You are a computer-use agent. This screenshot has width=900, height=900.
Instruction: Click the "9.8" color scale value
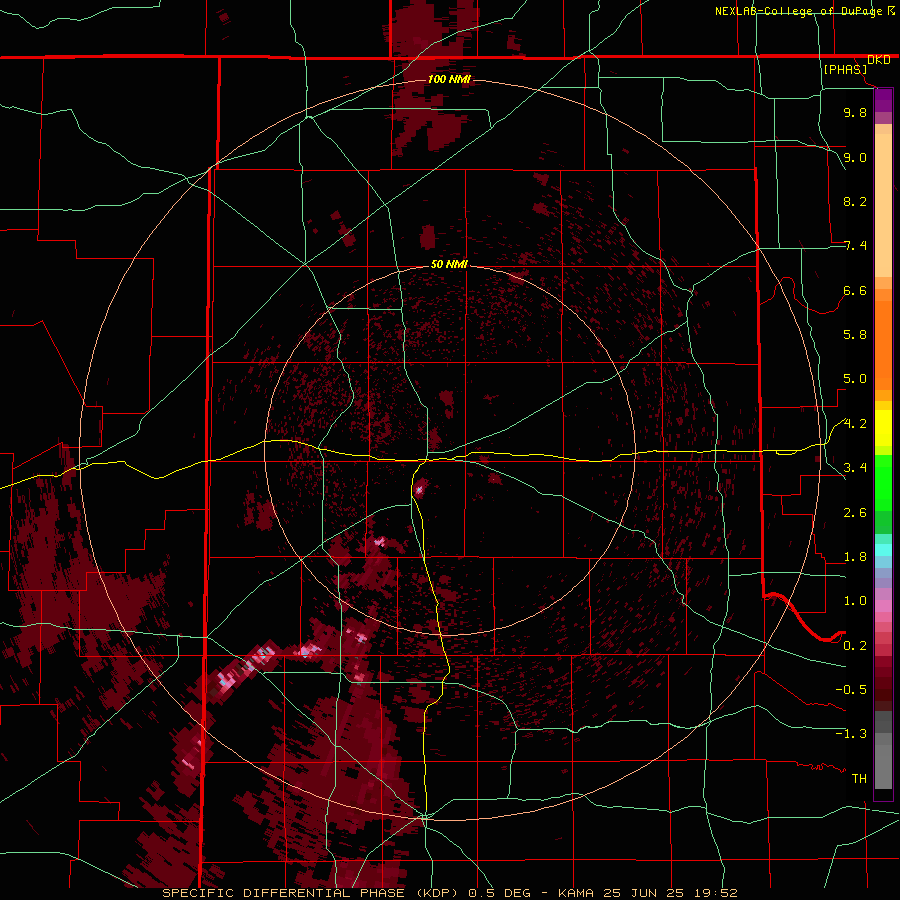pyautogui.click(x=855, y=112)
